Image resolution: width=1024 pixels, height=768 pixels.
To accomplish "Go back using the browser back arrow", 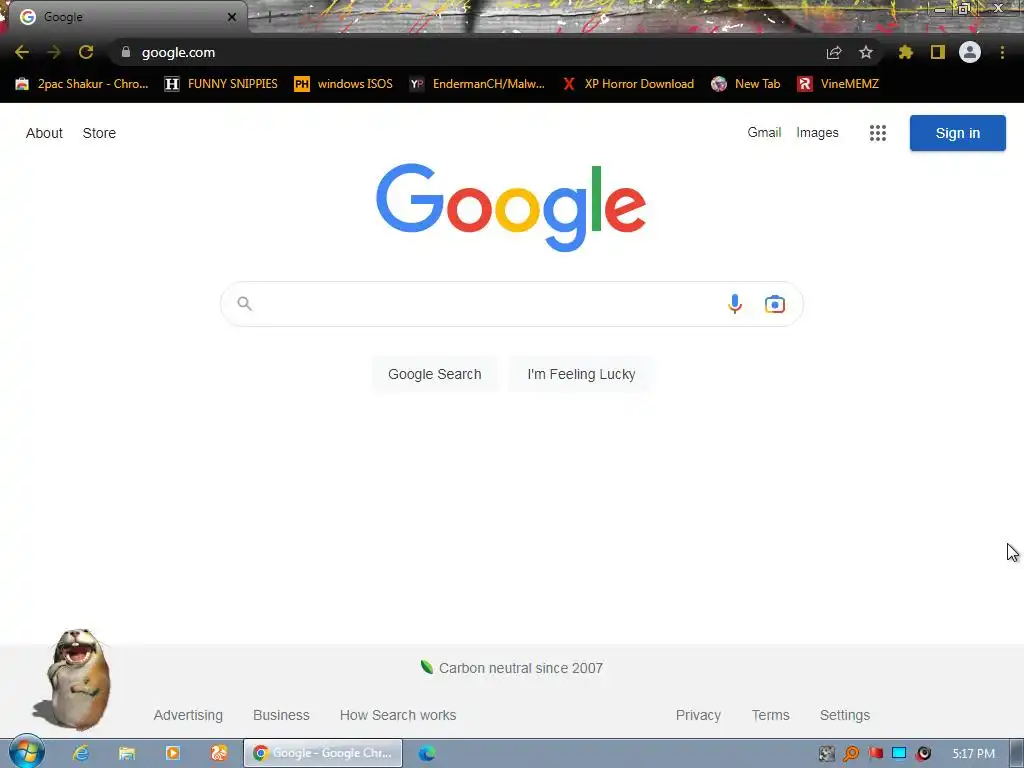I will [22, 52].
